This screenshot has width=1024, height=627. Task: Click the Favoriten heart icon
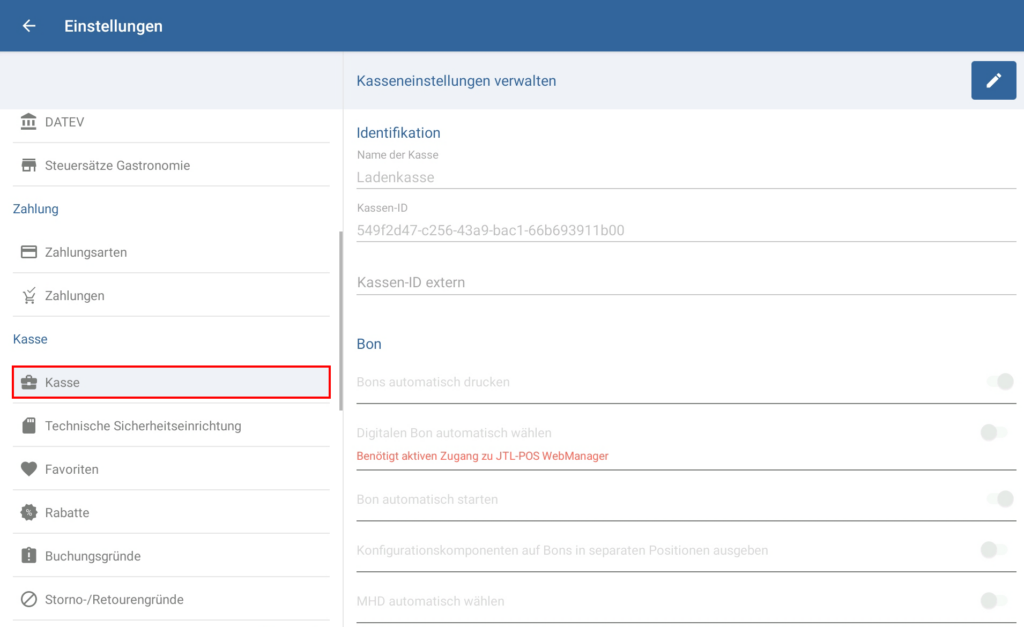[x=29, y=469]
